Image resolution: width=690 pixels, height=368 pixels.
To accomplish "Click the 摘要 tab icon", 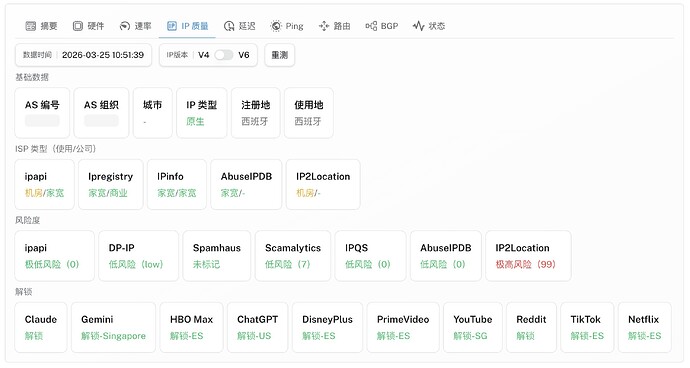I will point(30,26).
